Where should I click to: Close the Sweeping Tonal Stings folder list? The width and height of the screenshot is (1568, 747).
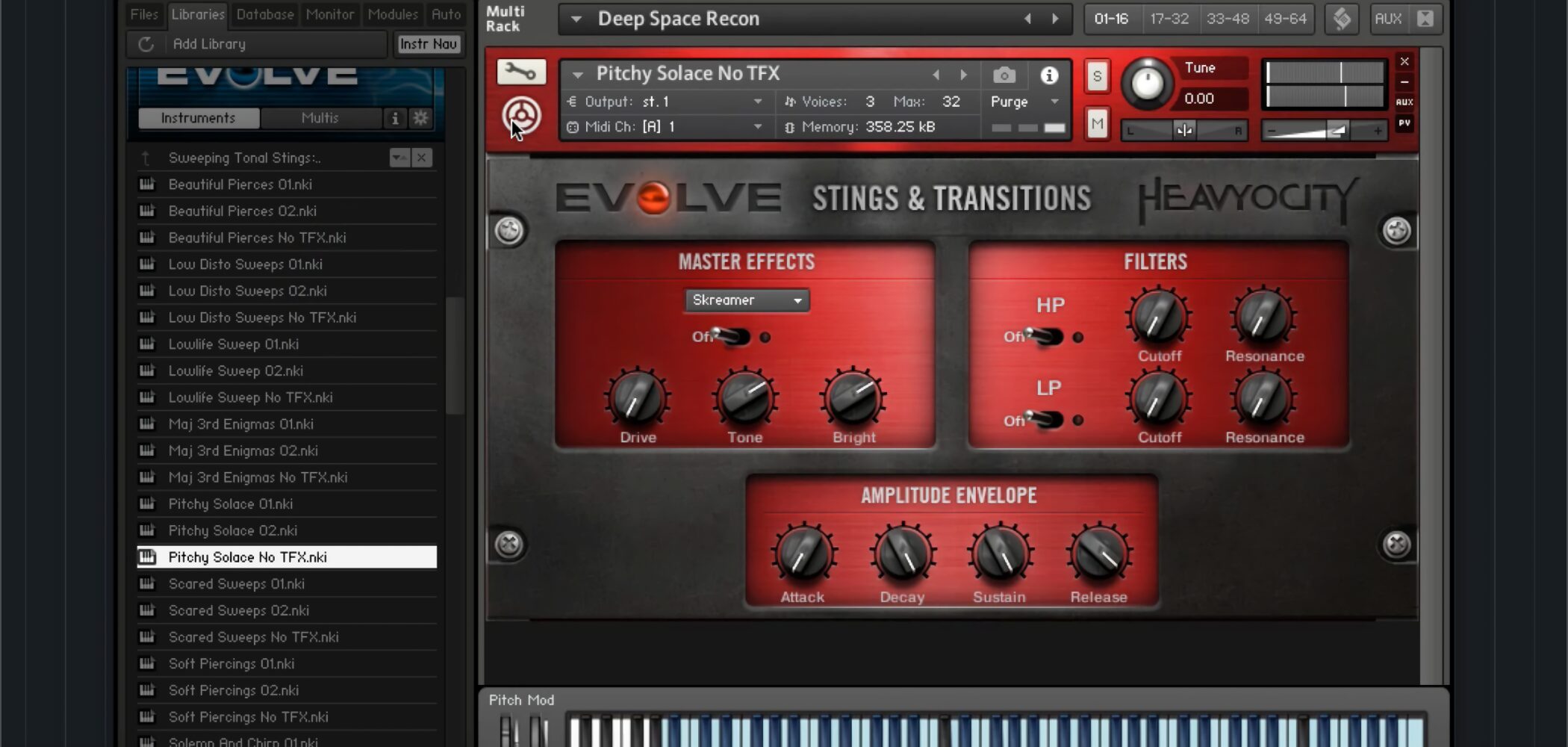pyautogui.click(x=422, y=158)
